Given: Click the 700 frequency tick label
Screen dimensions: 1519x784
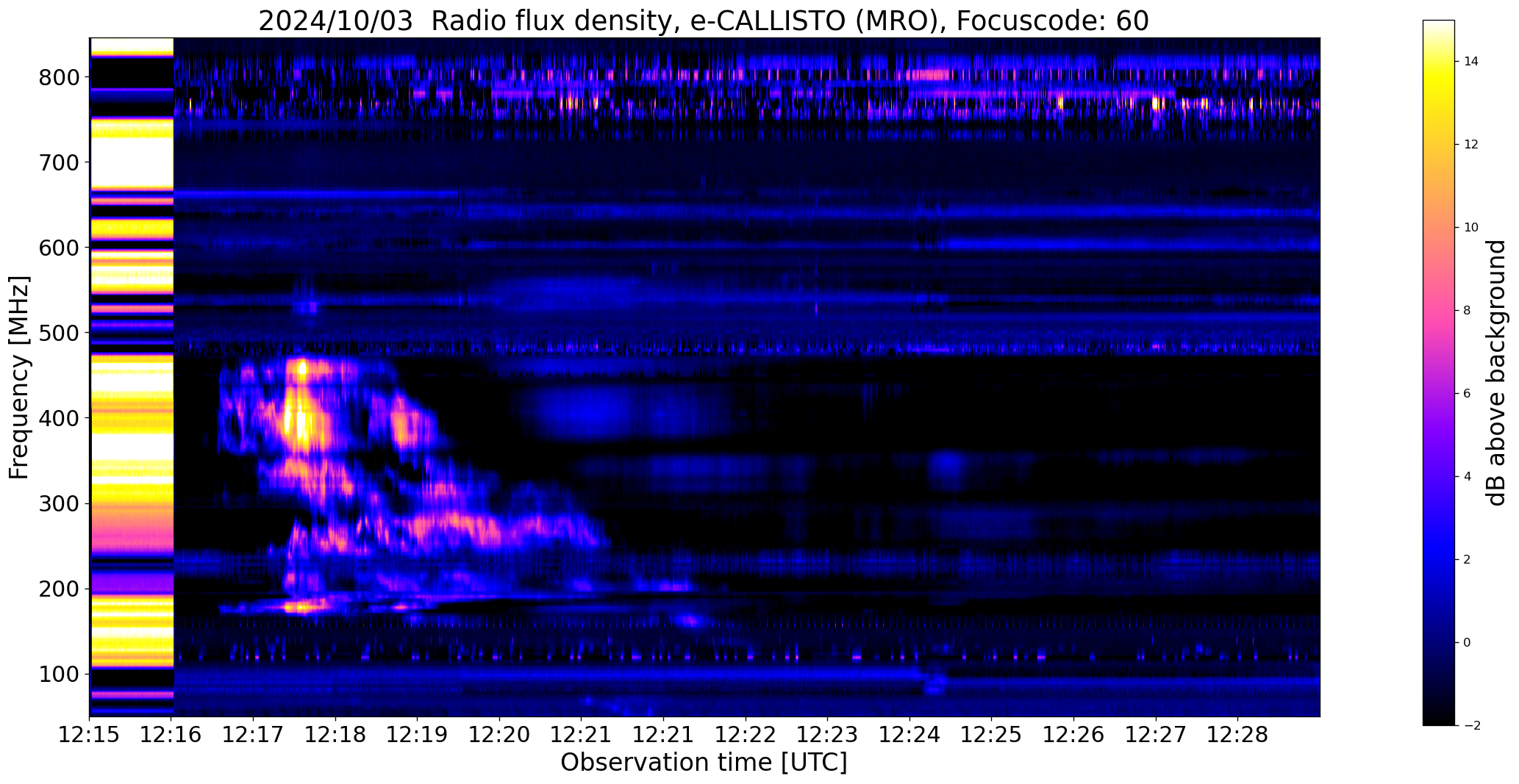Looking at the screenshot, I should [x=59, y=162].
